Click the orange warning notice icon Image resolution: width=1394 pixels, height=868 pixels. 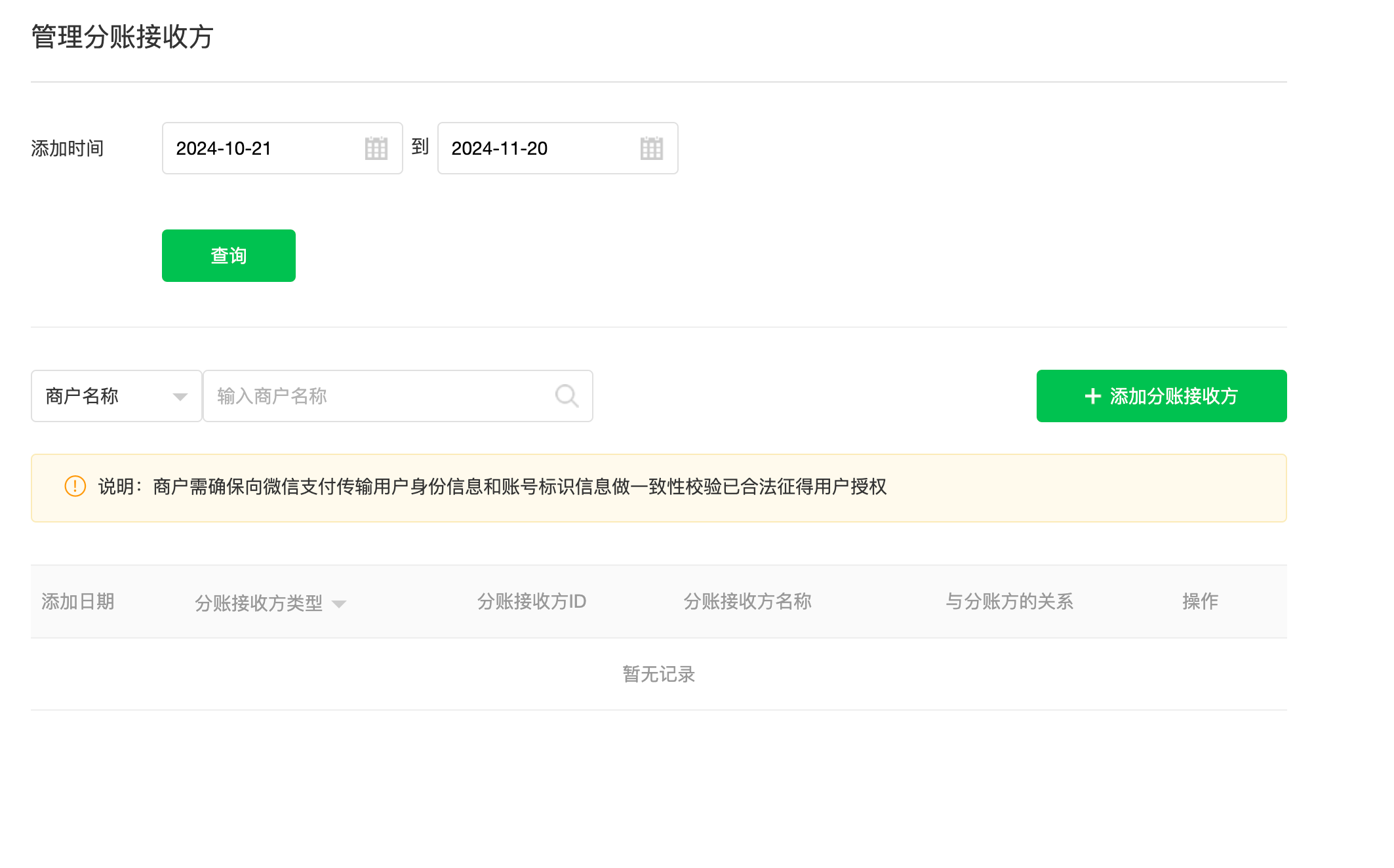(75, 486)
